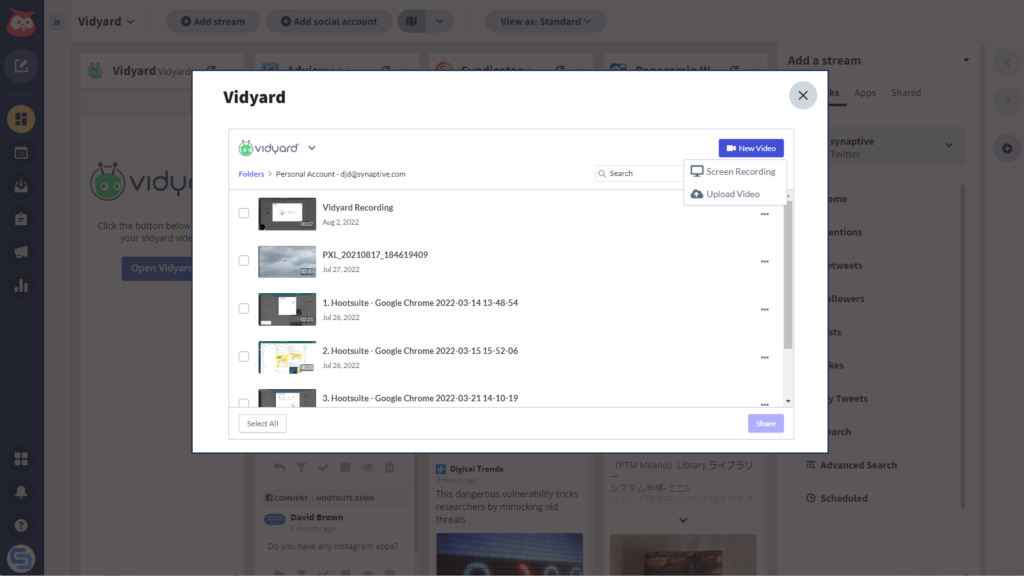The width and height of the screenshot is (1024, 576).
Task: Open the PXL_20210817_184619409 thumbnail
Action: [x=287, y=262]
